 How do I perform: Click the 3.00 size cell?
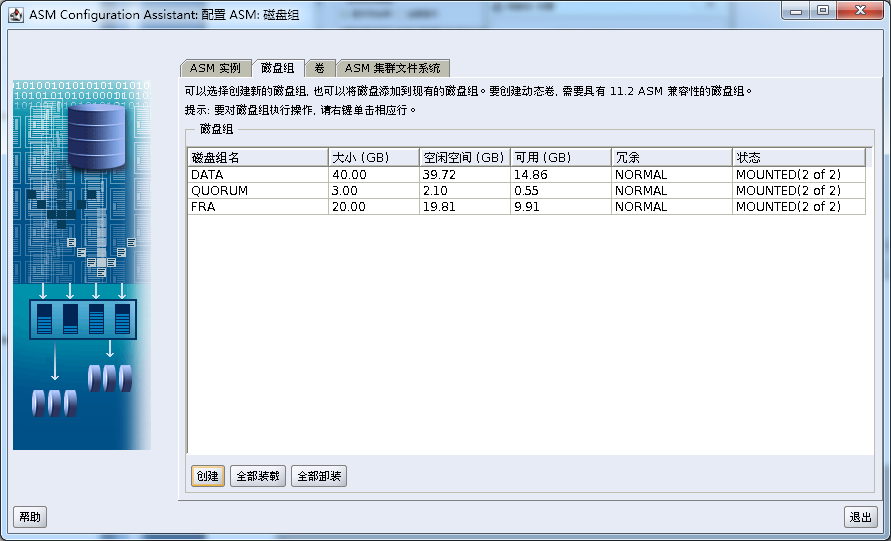tap(373, 190)
